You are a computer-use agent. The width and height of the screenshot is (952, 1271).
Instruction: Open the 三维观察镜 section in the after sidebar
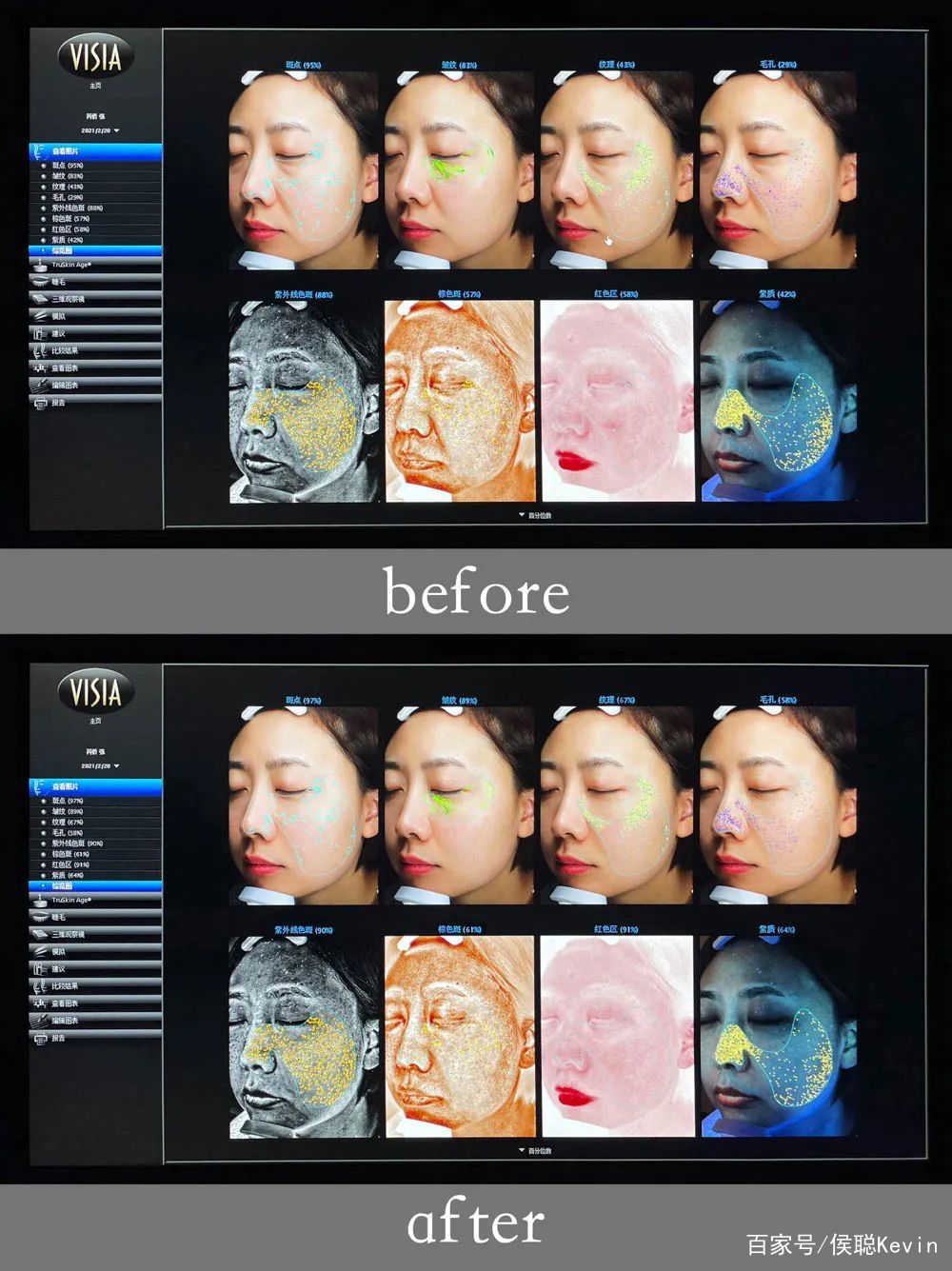point(95,934)
